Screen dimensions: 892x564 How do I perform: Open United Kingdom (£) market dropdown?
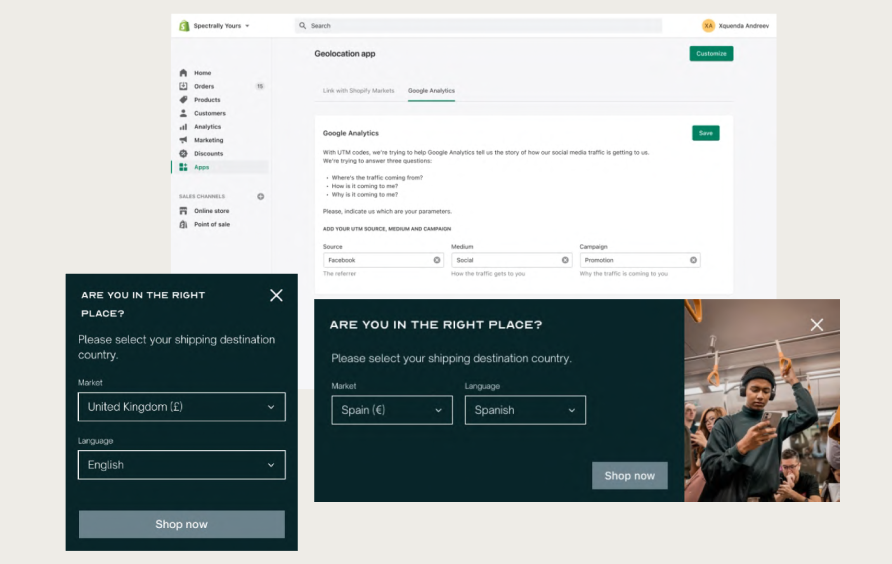[181, 407]
